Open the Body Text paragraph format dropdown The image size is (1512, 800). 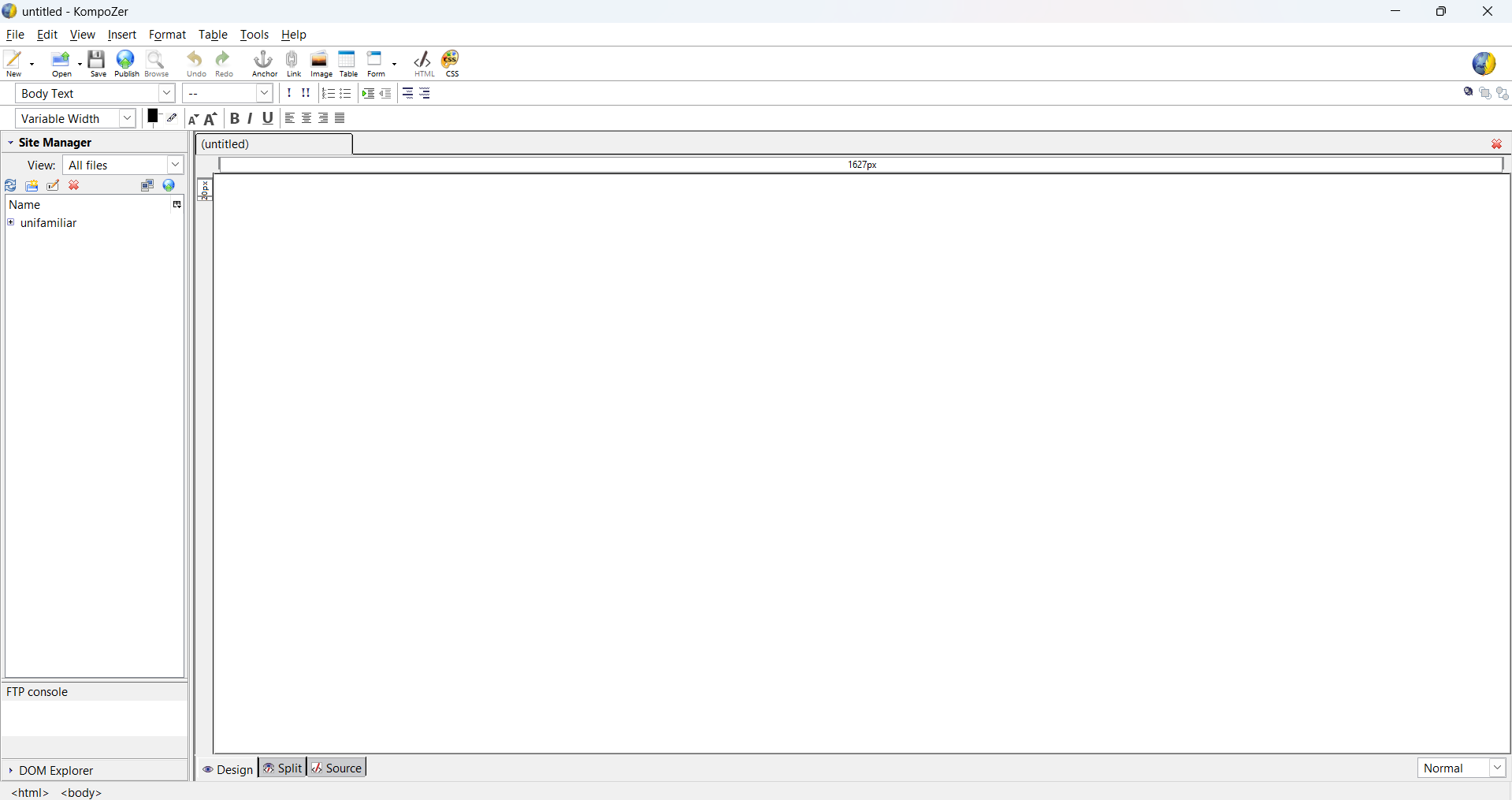click(95, 94)
